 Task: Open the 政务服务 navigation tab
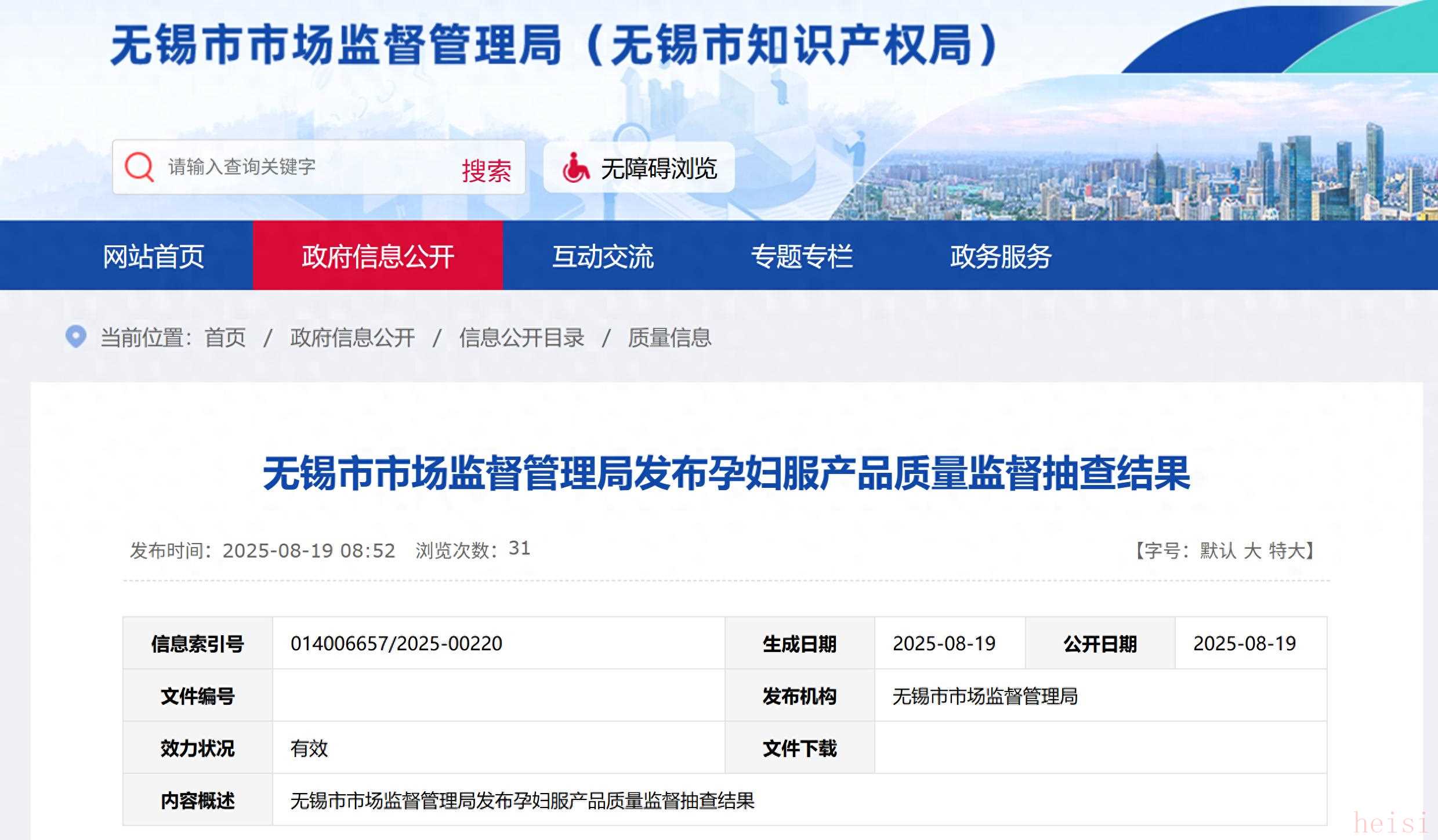click(1001, 256)
